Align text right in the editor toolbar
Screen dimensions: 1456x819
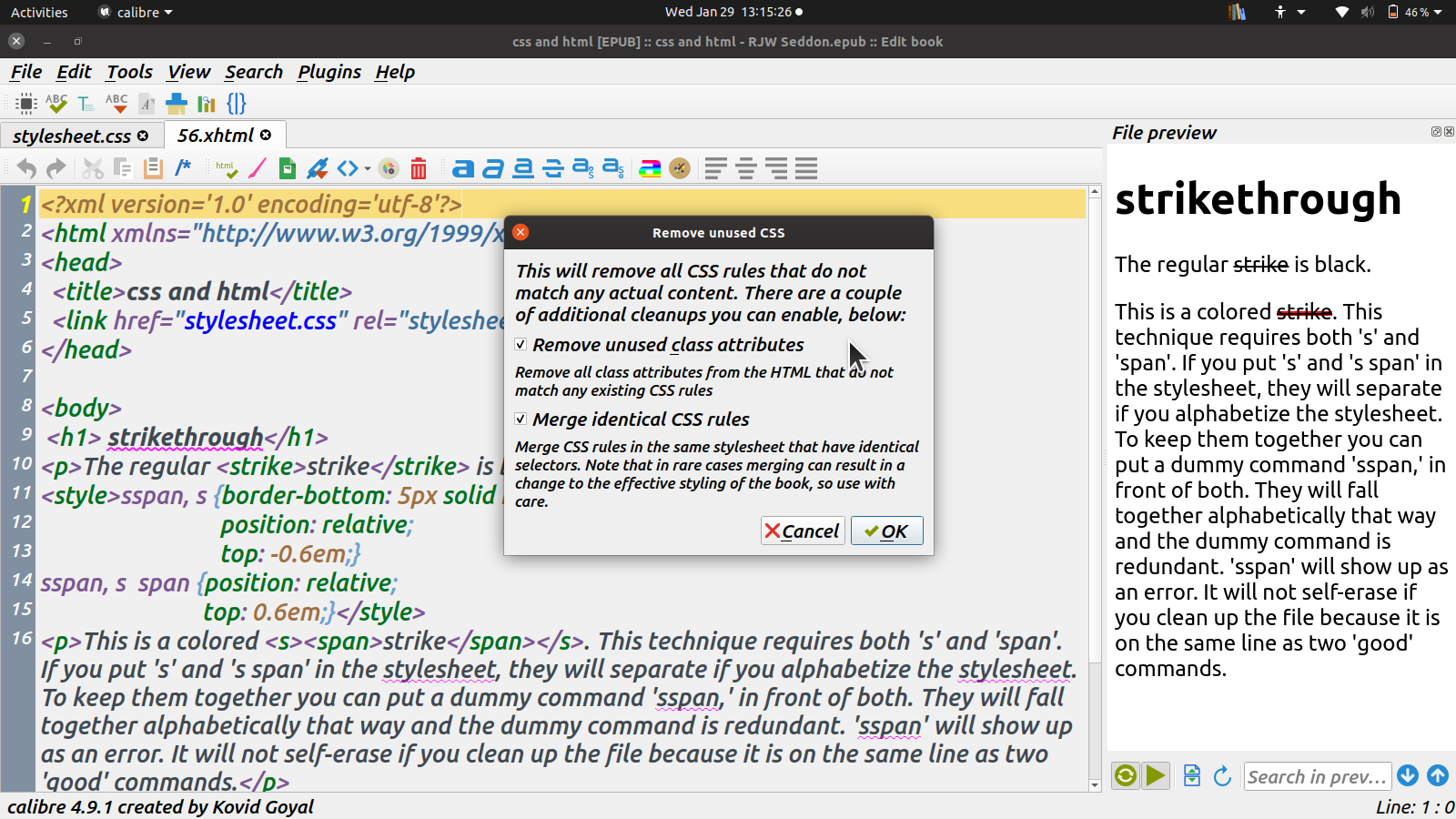point(776,168)
